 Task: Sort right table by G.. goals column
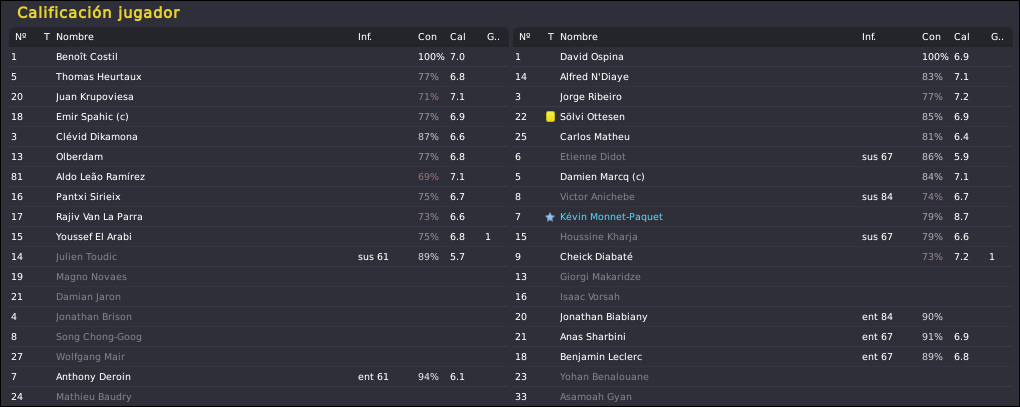tap(997, 37)
